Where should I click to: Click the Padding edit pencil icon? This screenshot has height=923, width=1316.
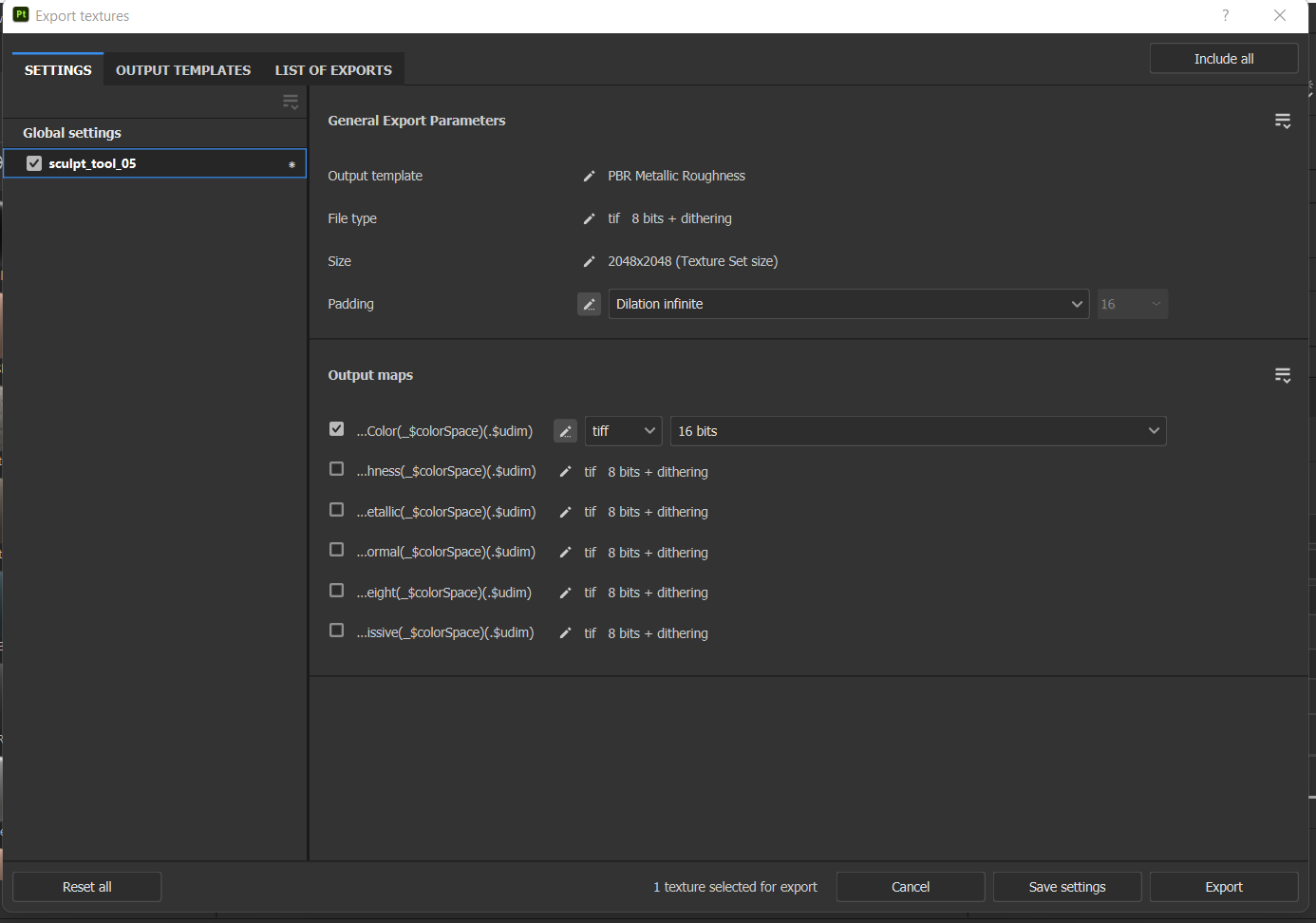click(x=589, y=304)
